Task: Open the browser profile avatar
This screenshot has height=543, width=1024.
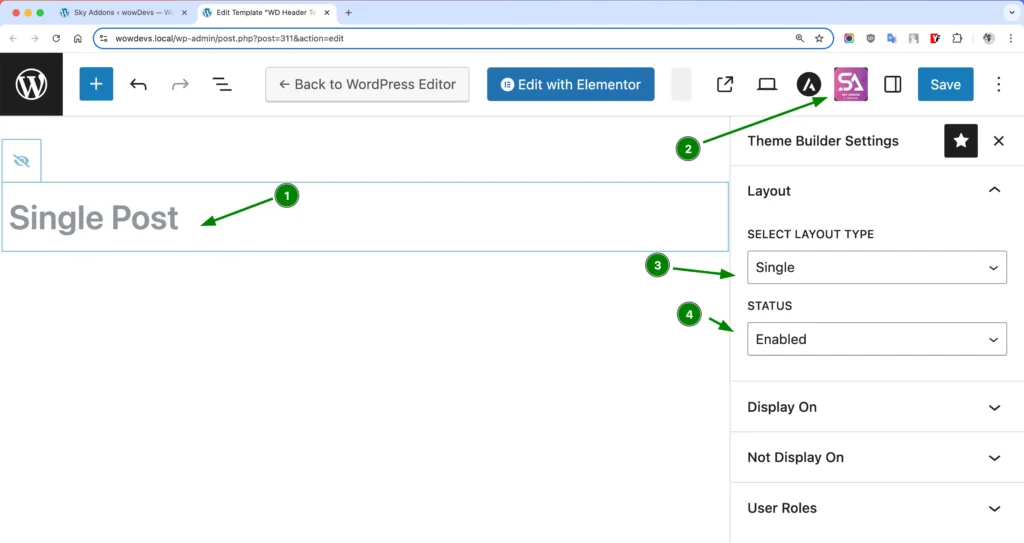Action: [989, 39]
